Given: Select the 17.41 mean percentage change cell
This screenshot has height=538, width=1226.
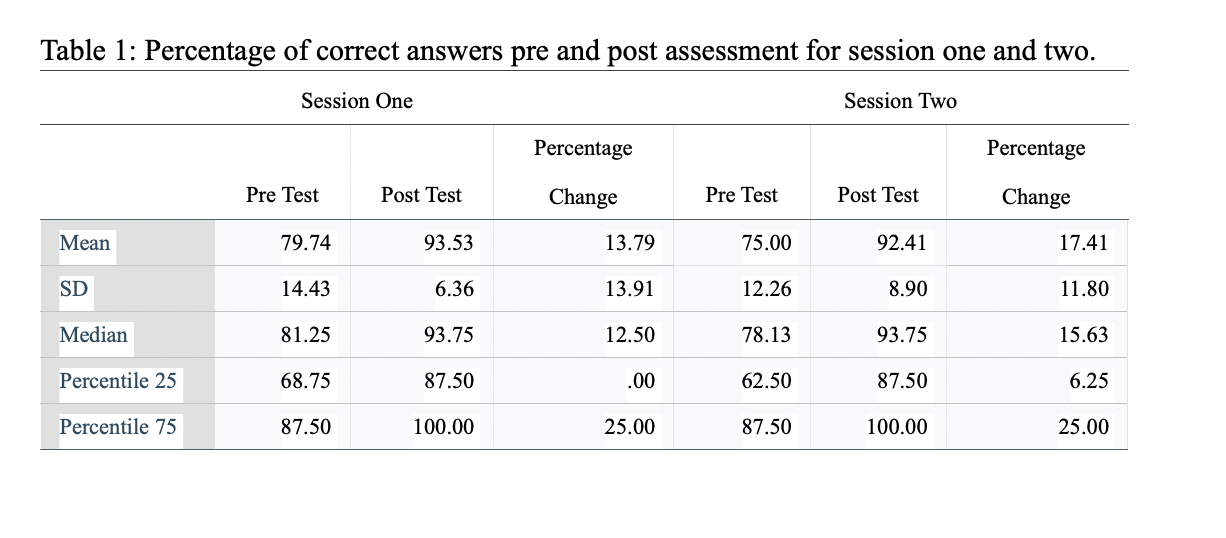Looking at the screenshot, I should (x=1084, y=243).
